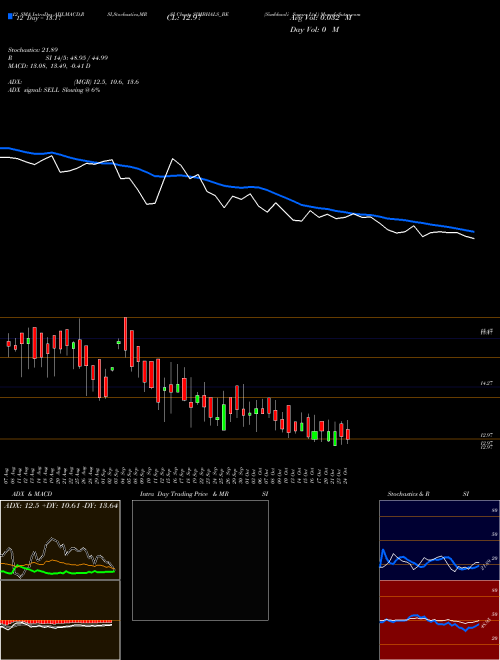The height and width of the screenshot is (660, 500).
Task: Click the 'Avg Vol: 0.032 M' text
Action: 320,18
